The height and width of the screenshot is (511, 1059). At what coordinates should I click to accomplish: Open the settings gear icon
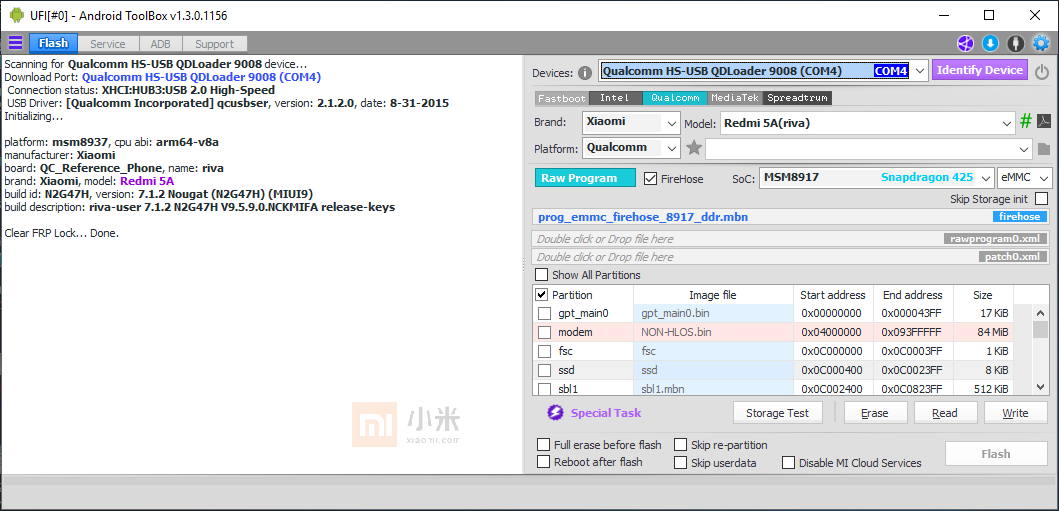1041,44
